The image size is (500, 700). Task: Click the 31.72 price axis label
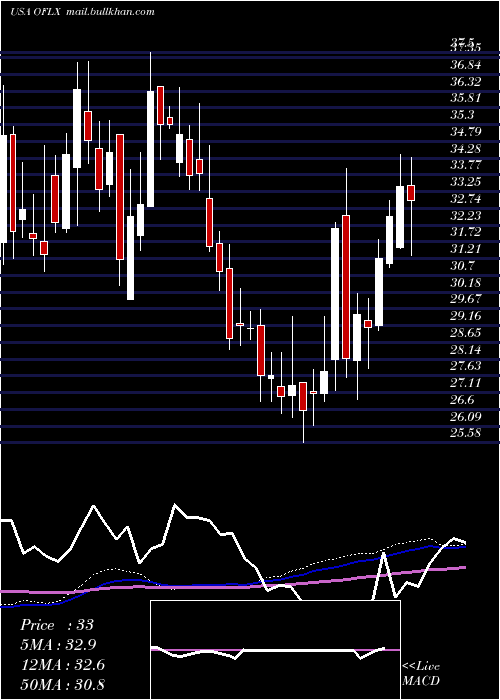click(466, 232)
